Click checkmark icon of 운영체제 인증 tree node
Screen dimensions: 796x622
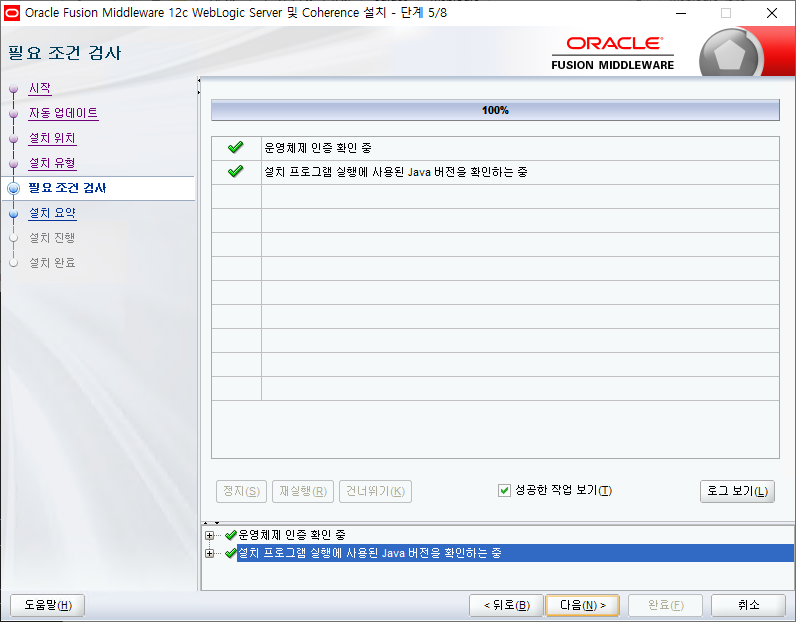point(231,535)
